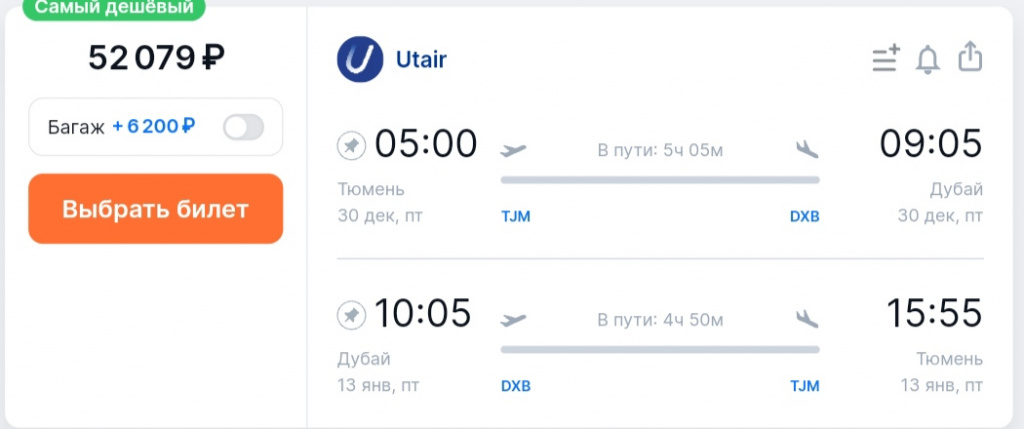Viewport: 1024px width, 429px height.
Task: Click the 52 079 ₽ ticket price
Action: click(x=156, y=58)
